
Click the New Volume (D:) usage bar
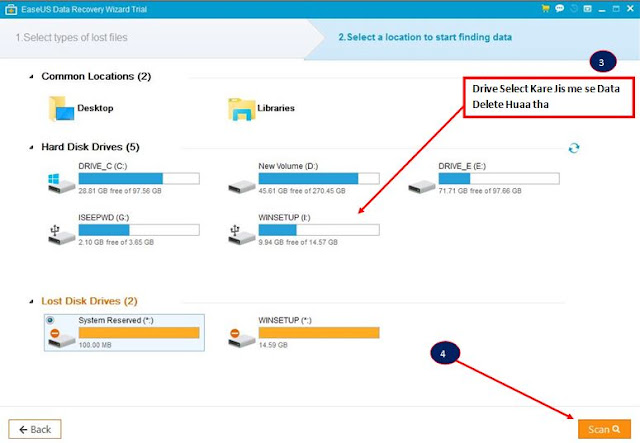pos(319,178)
